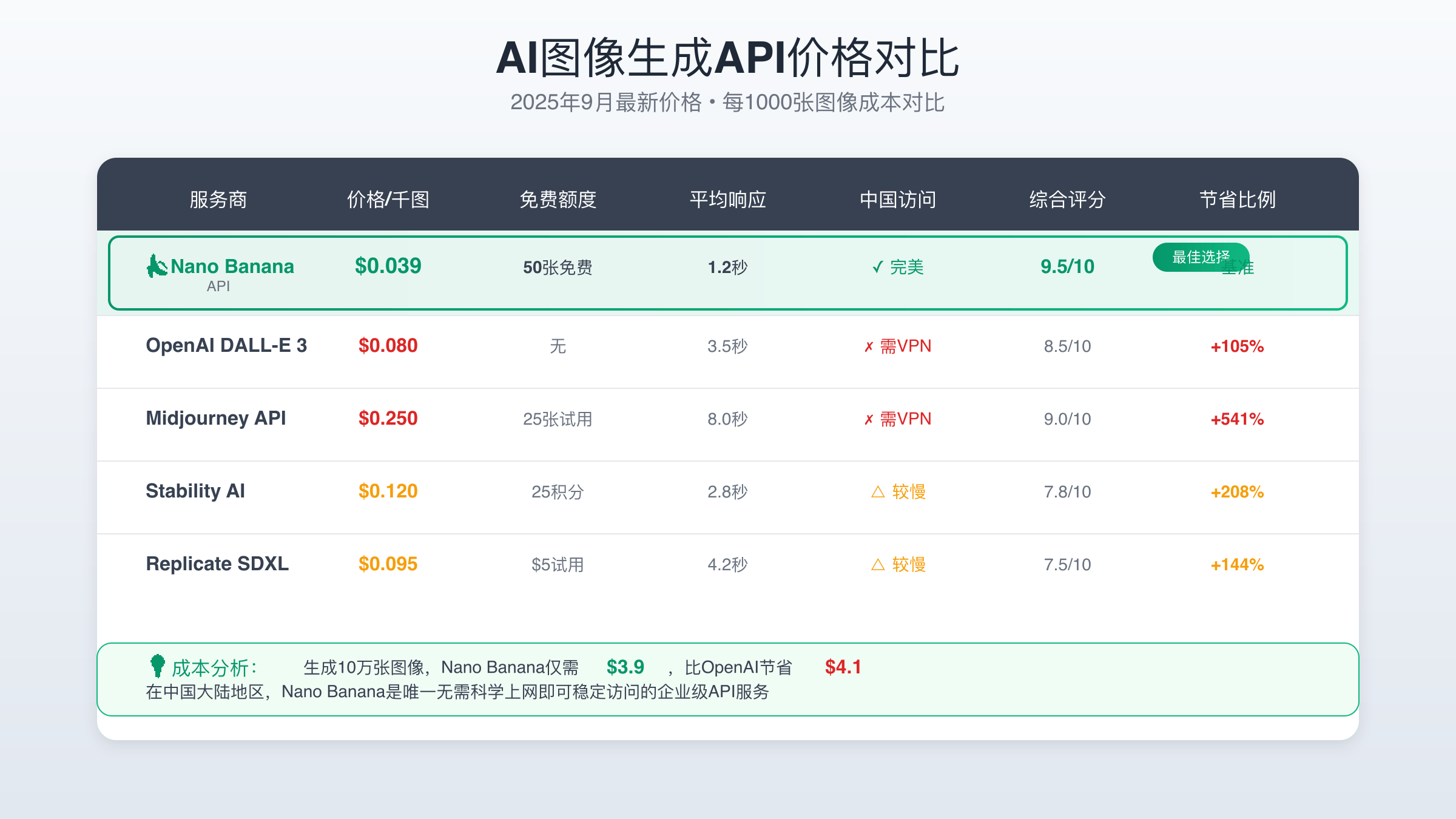Select the 中国访问 column header
This screenshot has height=819, width=1456.
pyautogui.click(x=898, y=200)
